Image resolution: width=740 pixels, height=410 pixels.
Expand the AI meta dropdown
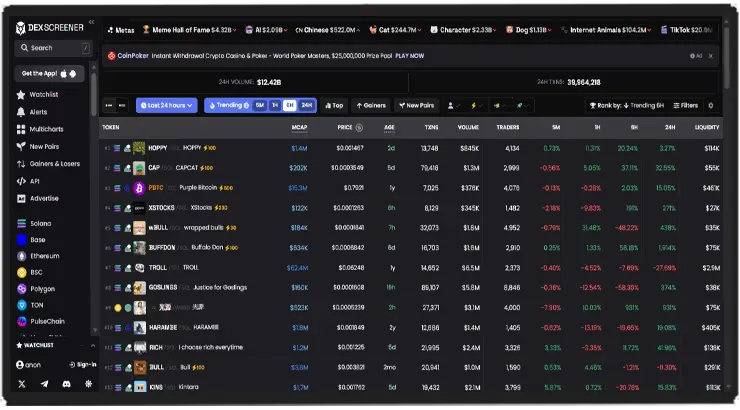coord(266,30)
